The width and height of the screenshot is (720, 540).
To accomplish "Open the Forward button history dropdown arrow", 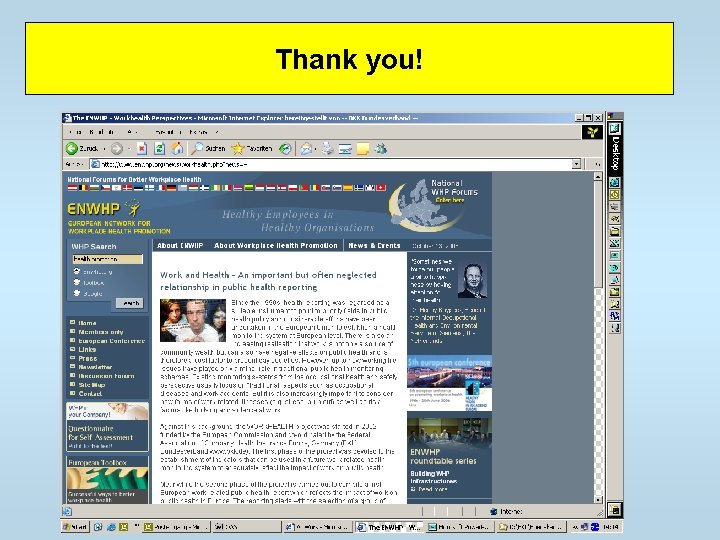I will [x=129, y=149].
